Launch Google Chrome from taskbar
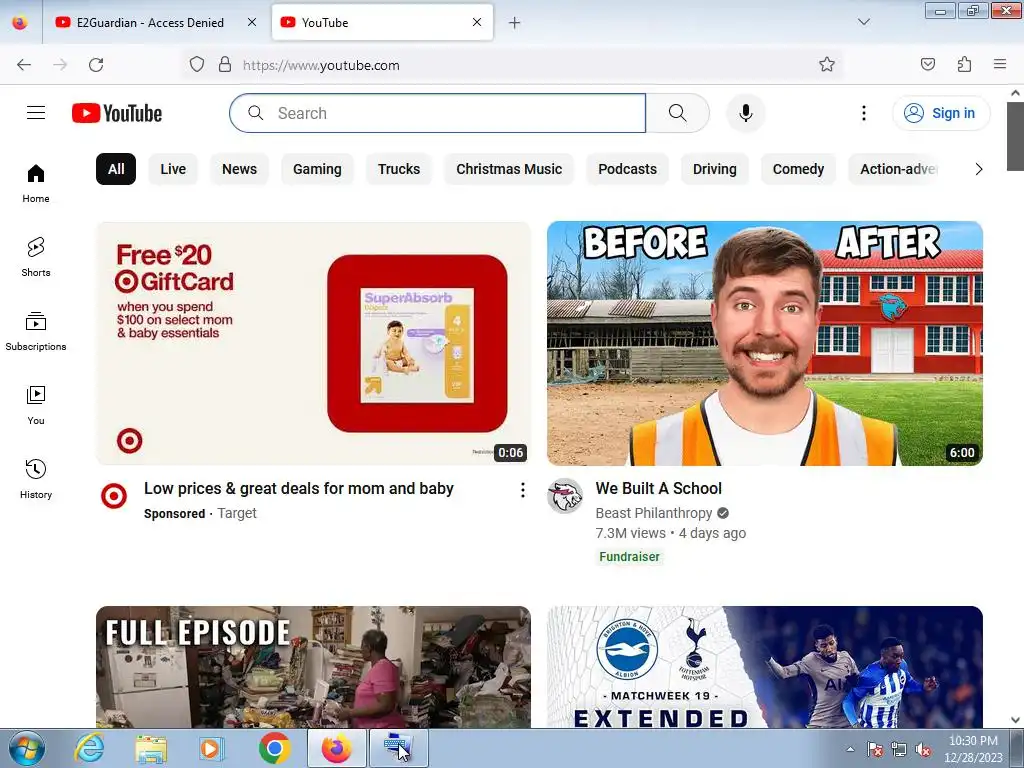The width and height of the screenshot is (1024, 768). [x=274, y=748]
